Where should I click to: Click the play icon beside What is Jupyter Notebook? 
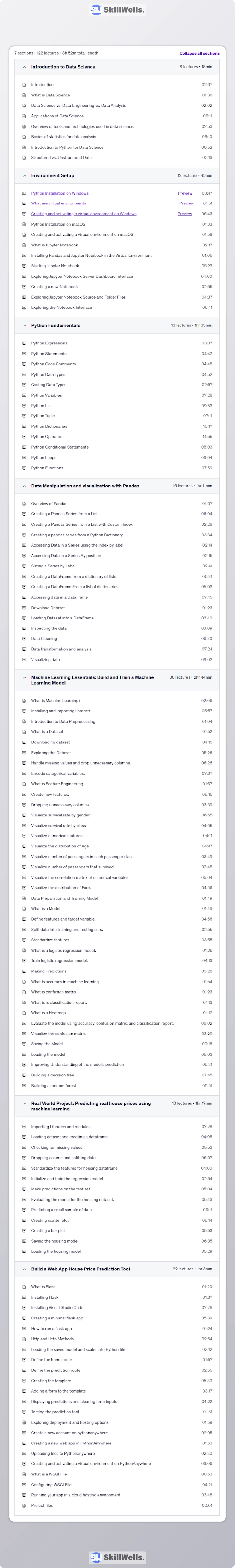[24, 245]
